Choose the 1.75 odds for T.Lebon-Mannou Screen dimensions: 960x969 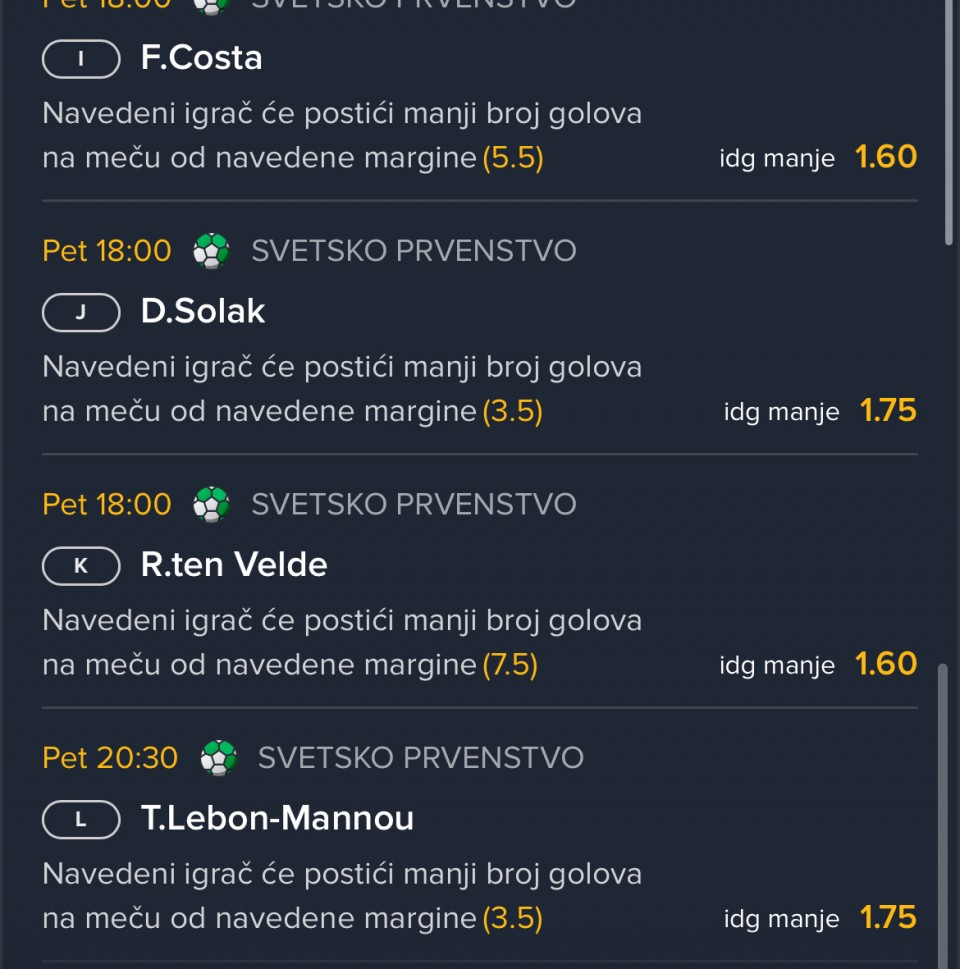point(888,918)
